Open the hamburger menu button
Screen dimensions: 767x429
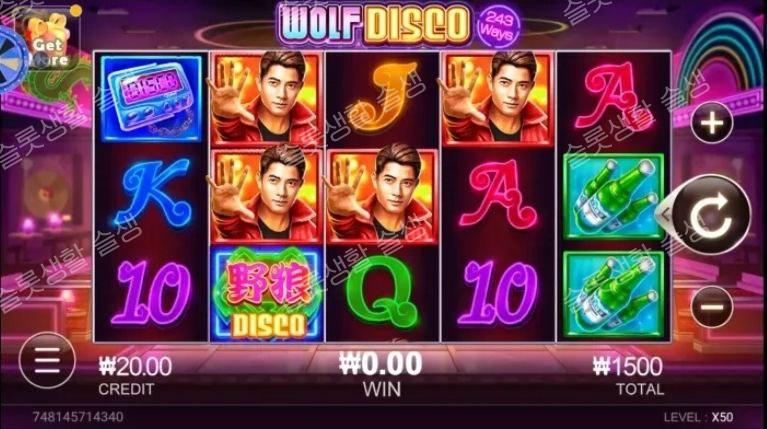47,361
